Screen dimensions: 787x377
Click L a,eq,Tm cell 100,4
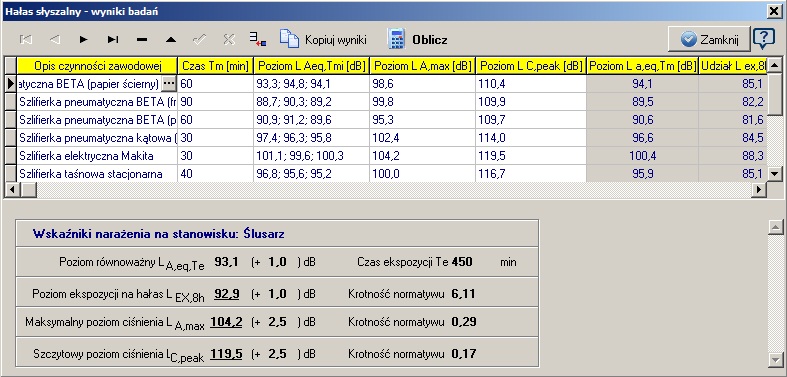[642, 156]
